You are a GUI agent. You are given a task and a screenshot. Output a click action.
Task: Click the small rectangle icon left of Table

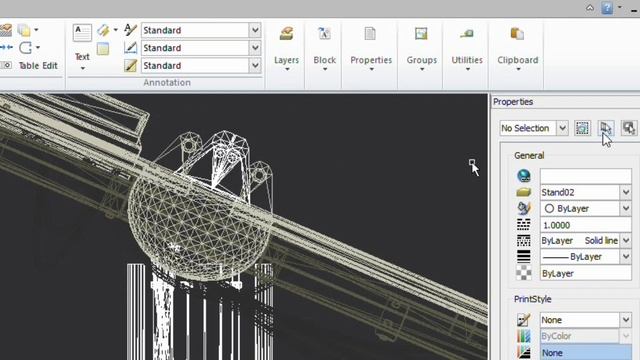(x=6, y=65)
